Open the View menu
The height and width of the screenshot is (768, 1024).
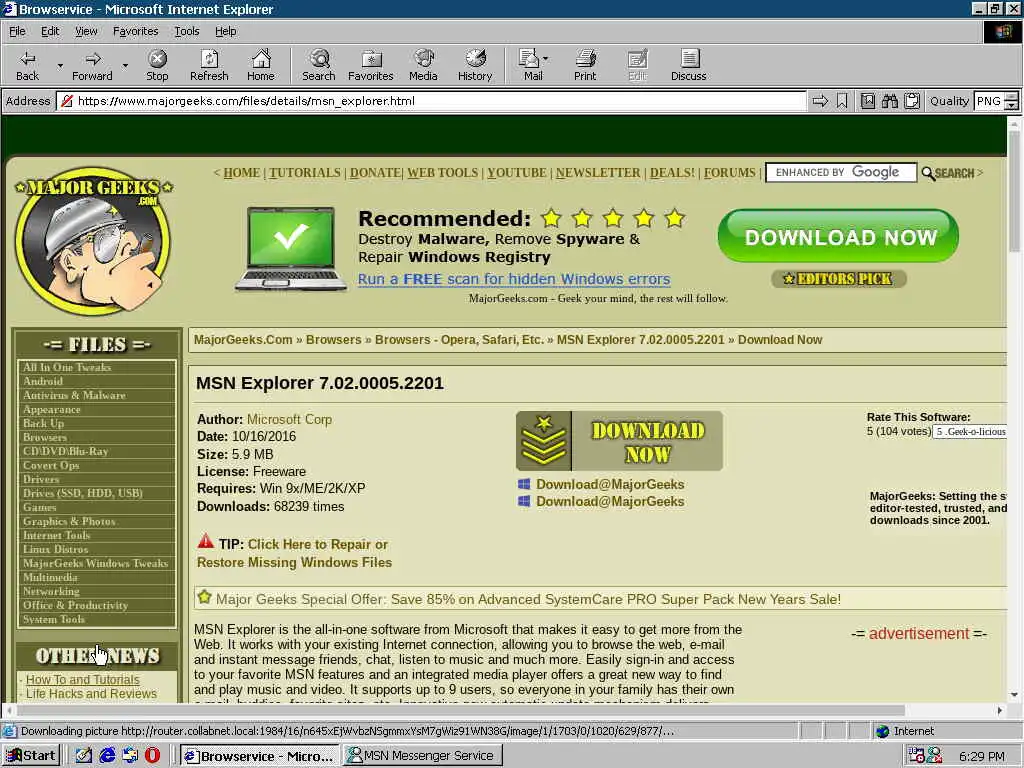coord(86,31)
